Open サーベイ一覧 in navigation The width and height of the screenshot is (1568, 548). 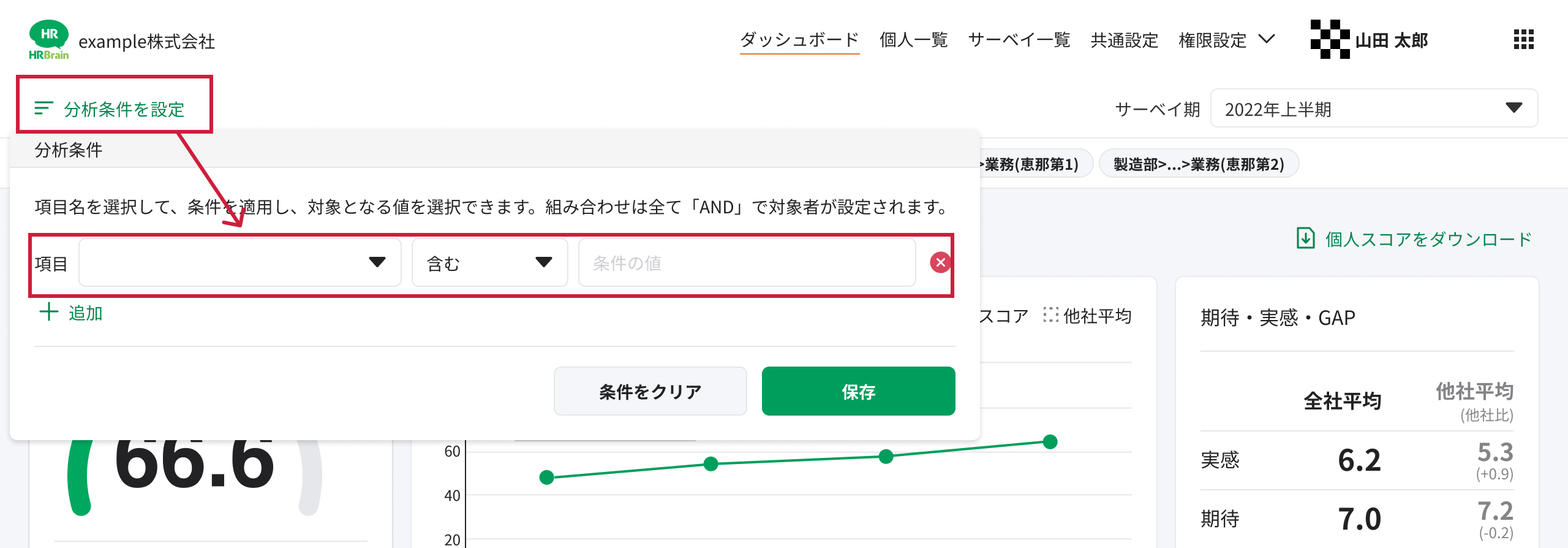tap(1019, 40)
